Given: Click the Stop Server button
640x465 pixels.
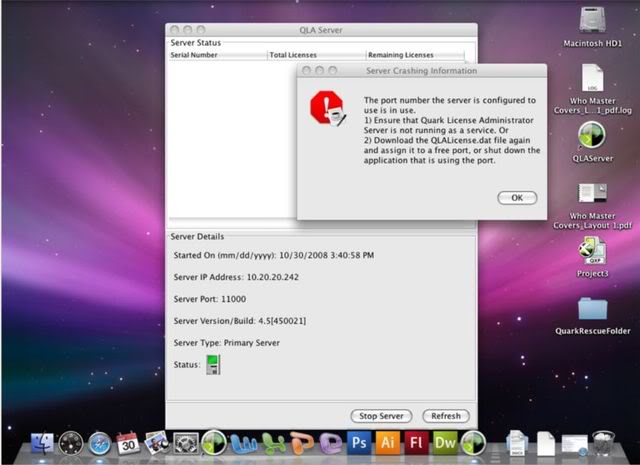Looking at the screenshot, I should [381, 416].
